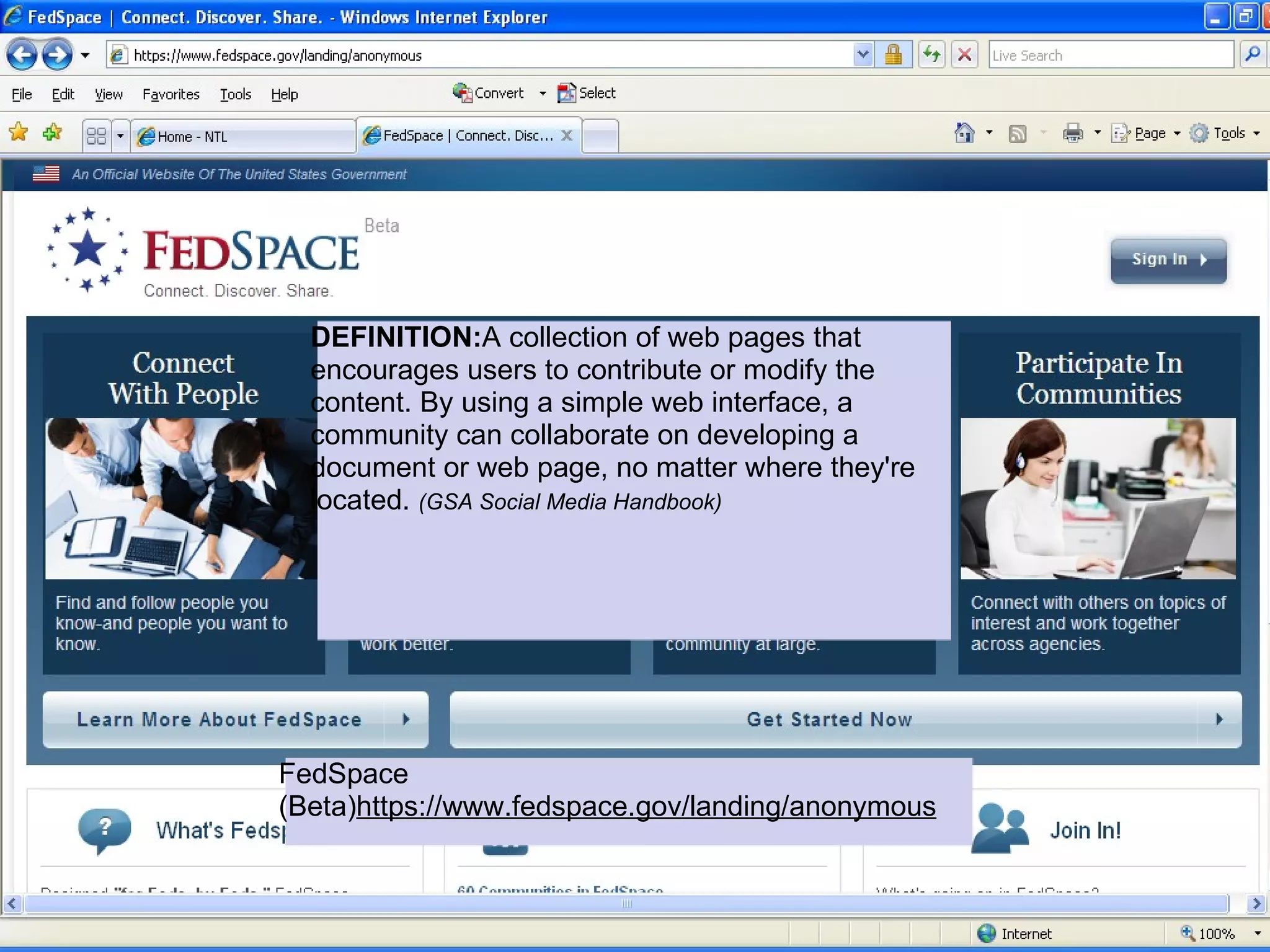The width and height of the screenshot is (1270, 952).
Task: Click the RSS feeds icon
Action: [x=1017, y=133]
